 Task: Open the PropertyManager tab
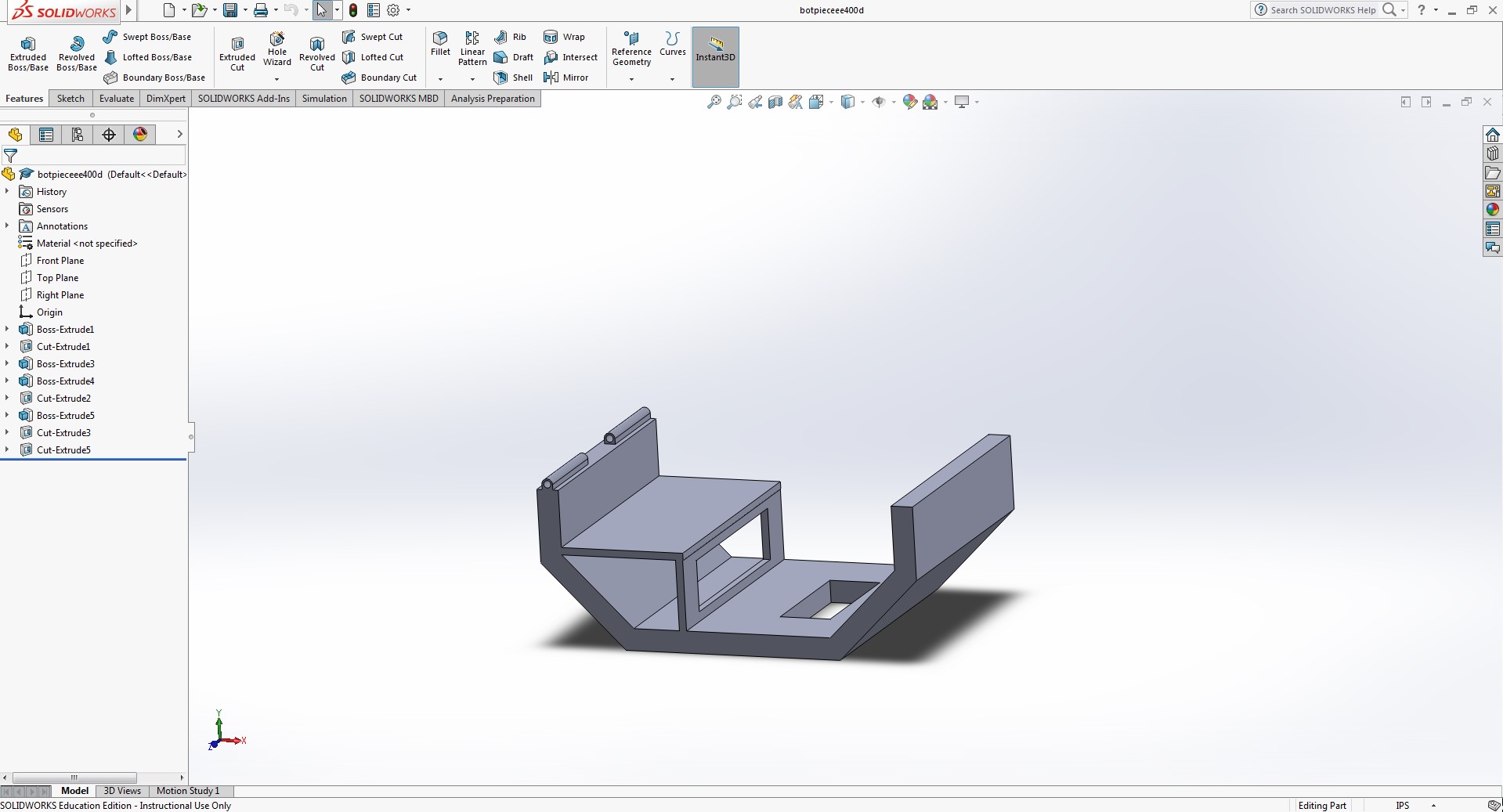pos(46,135)
